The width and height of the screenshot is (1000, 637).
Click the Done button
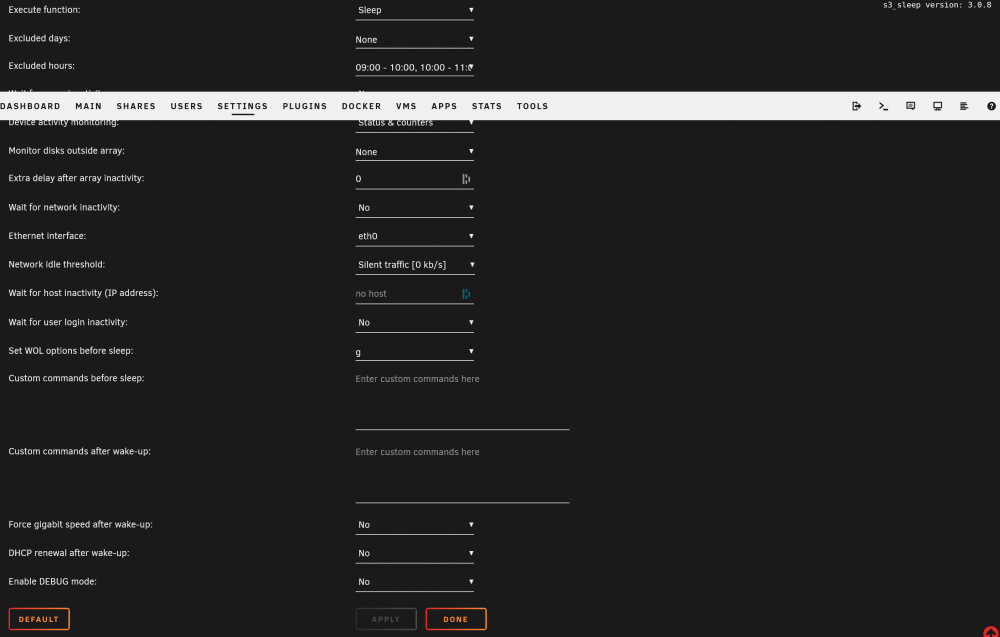tap(456, 619)
